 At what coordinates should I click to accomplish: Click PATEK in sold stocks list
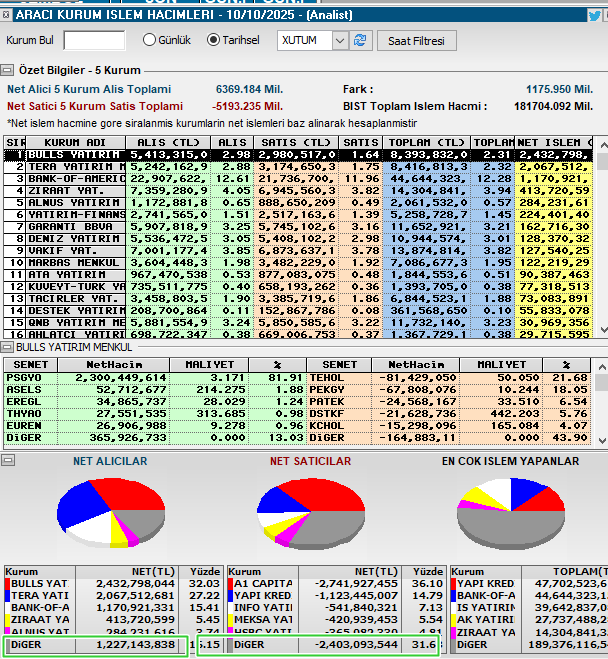(x=327, y=402)
